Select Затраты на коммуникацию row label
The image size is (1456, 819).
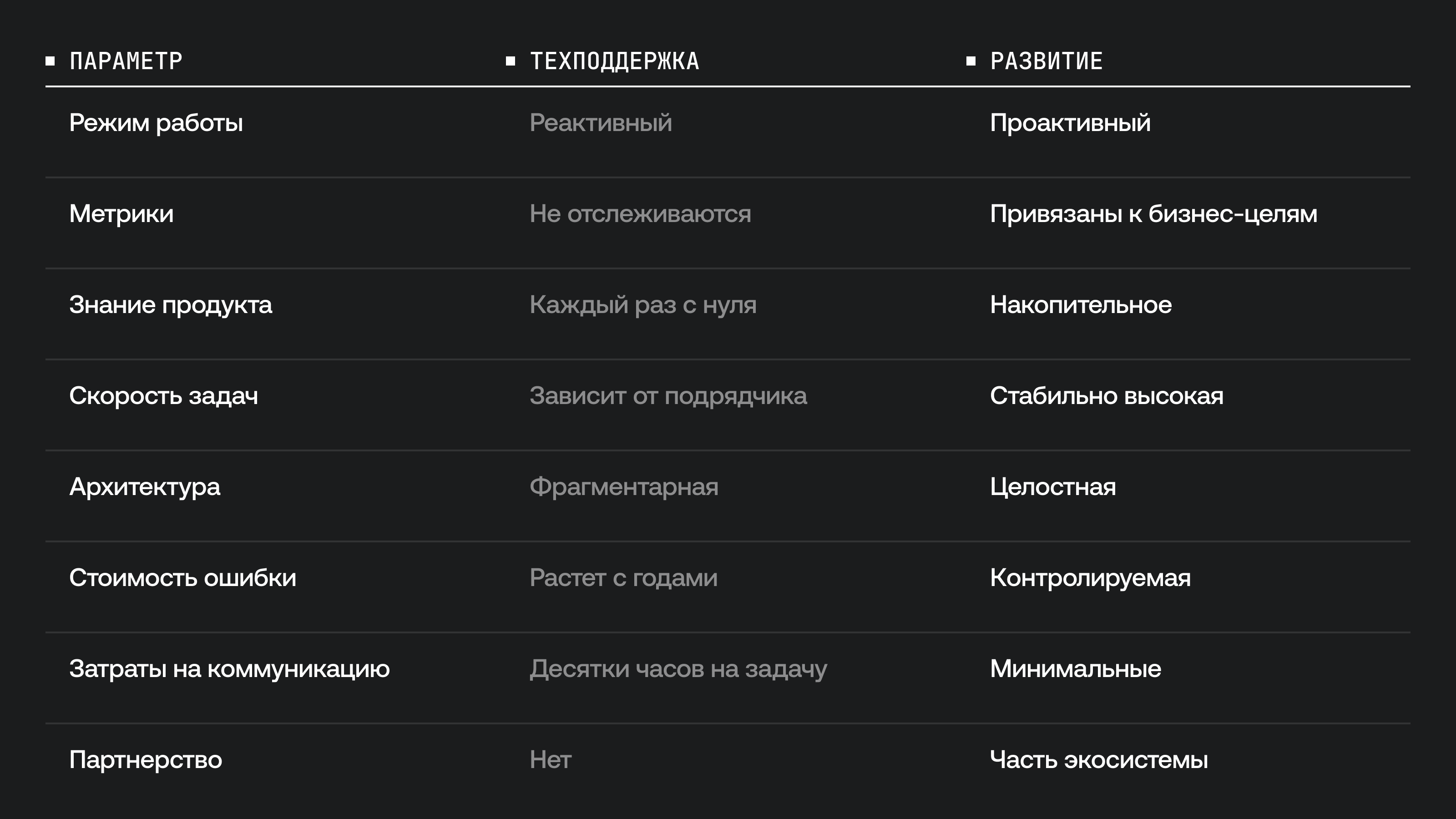click(229, 669)
